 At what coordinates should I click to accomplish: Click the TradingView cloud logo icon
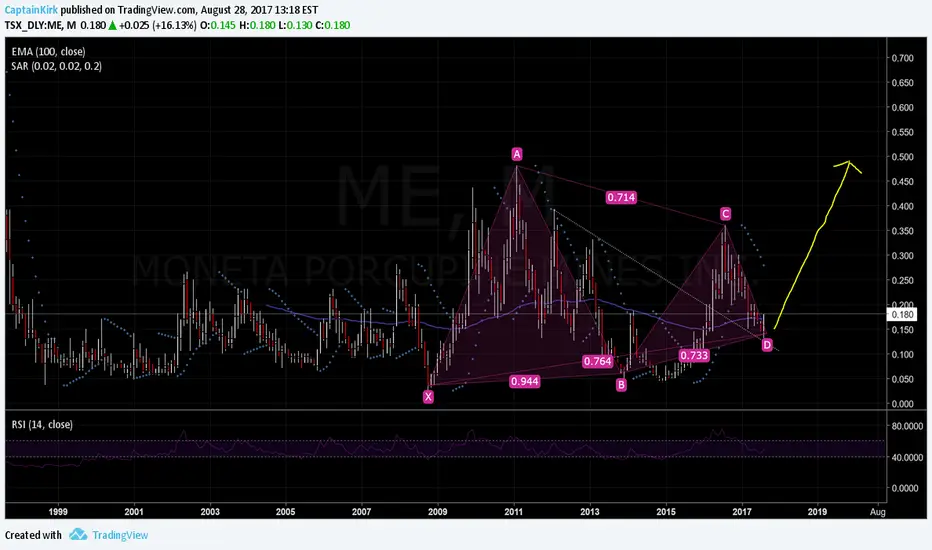(78, 535)
